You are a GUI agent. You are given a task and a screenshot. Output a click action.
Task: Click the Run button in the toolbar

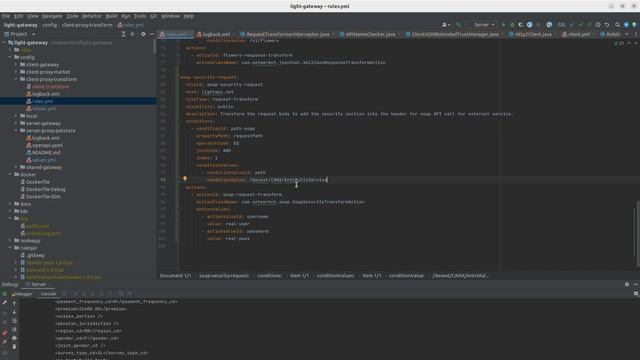coord(503,25)
